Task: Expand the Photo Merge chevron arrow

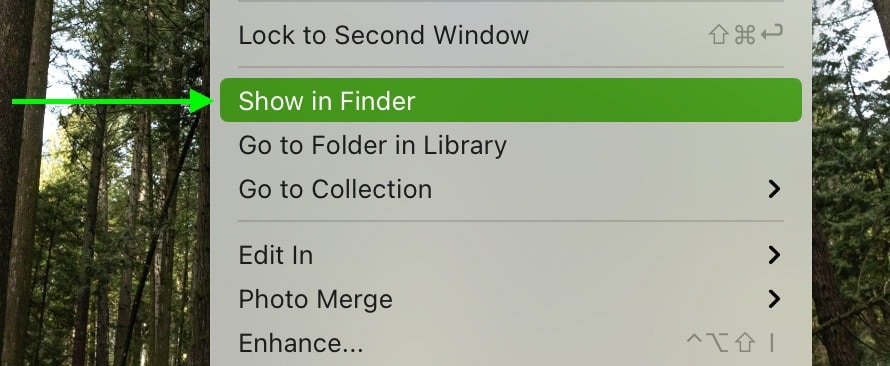Action: pos(774,299)
